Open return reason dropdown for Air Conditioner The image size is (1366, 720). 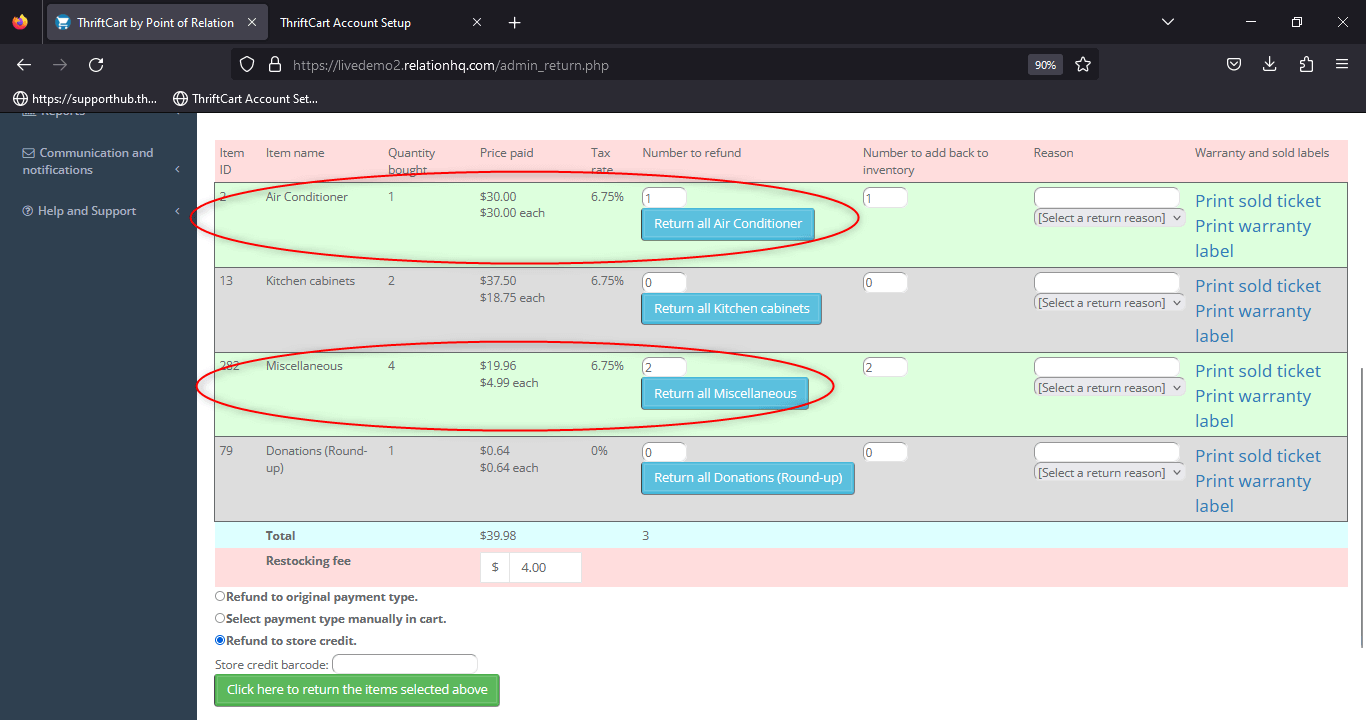point(1109,218)
